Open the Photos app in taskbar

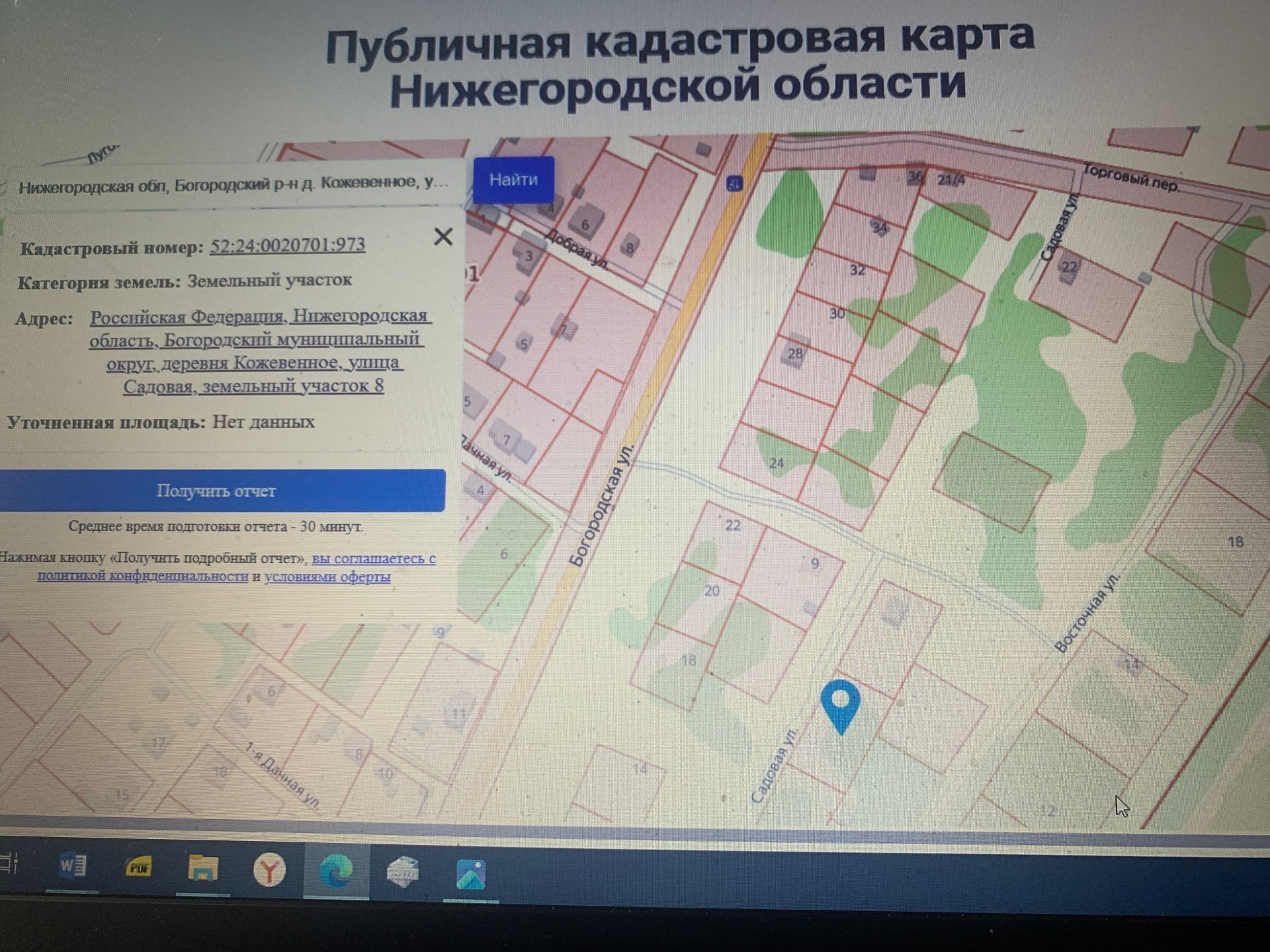coord(470,875)
